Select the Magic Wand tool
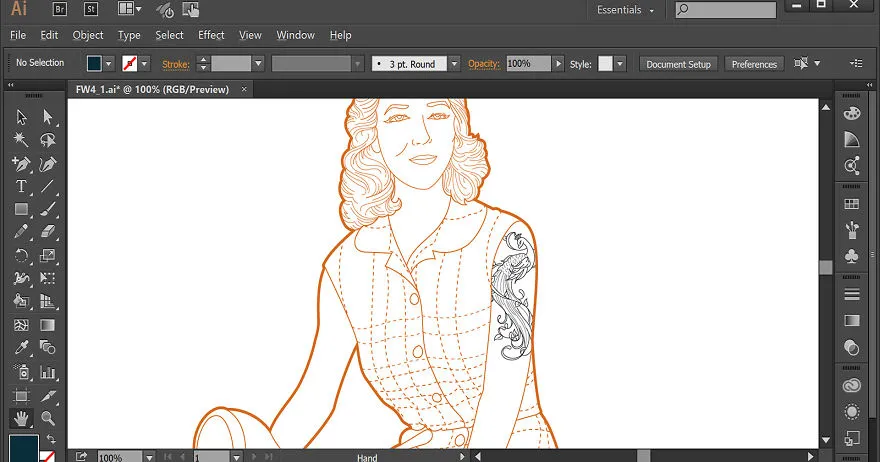Screen dimensions: 880x462 point(21,139)
